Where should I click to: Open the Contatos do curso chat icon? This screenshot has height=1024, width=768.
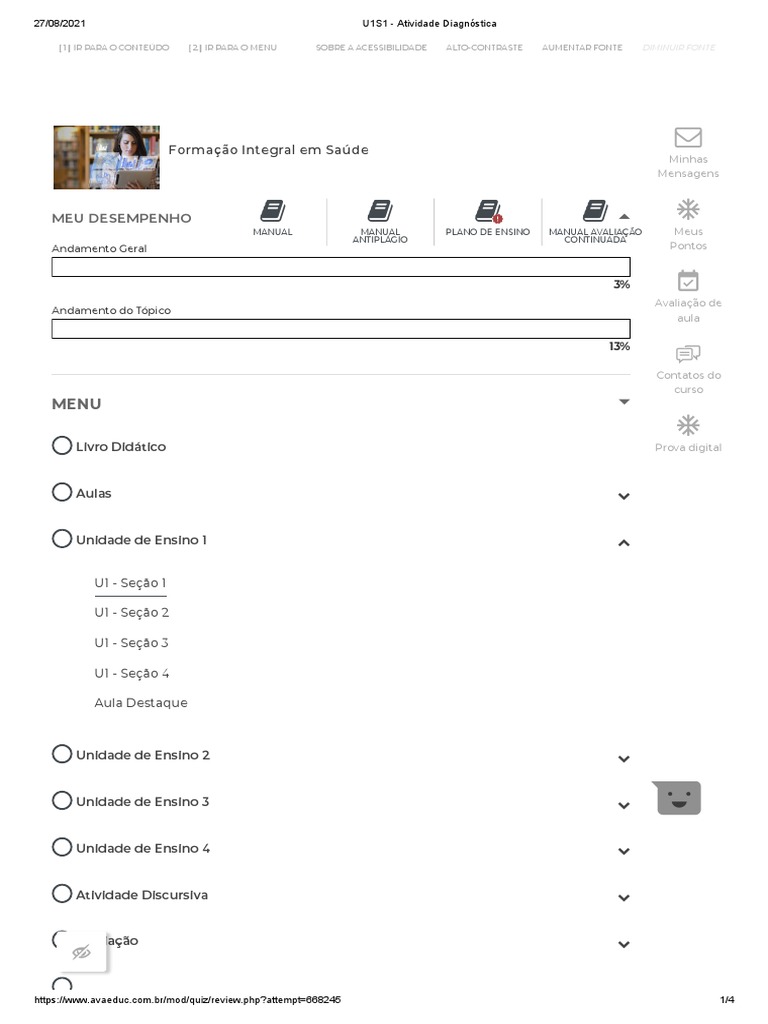pyautogui.click(x=688, y=354)
